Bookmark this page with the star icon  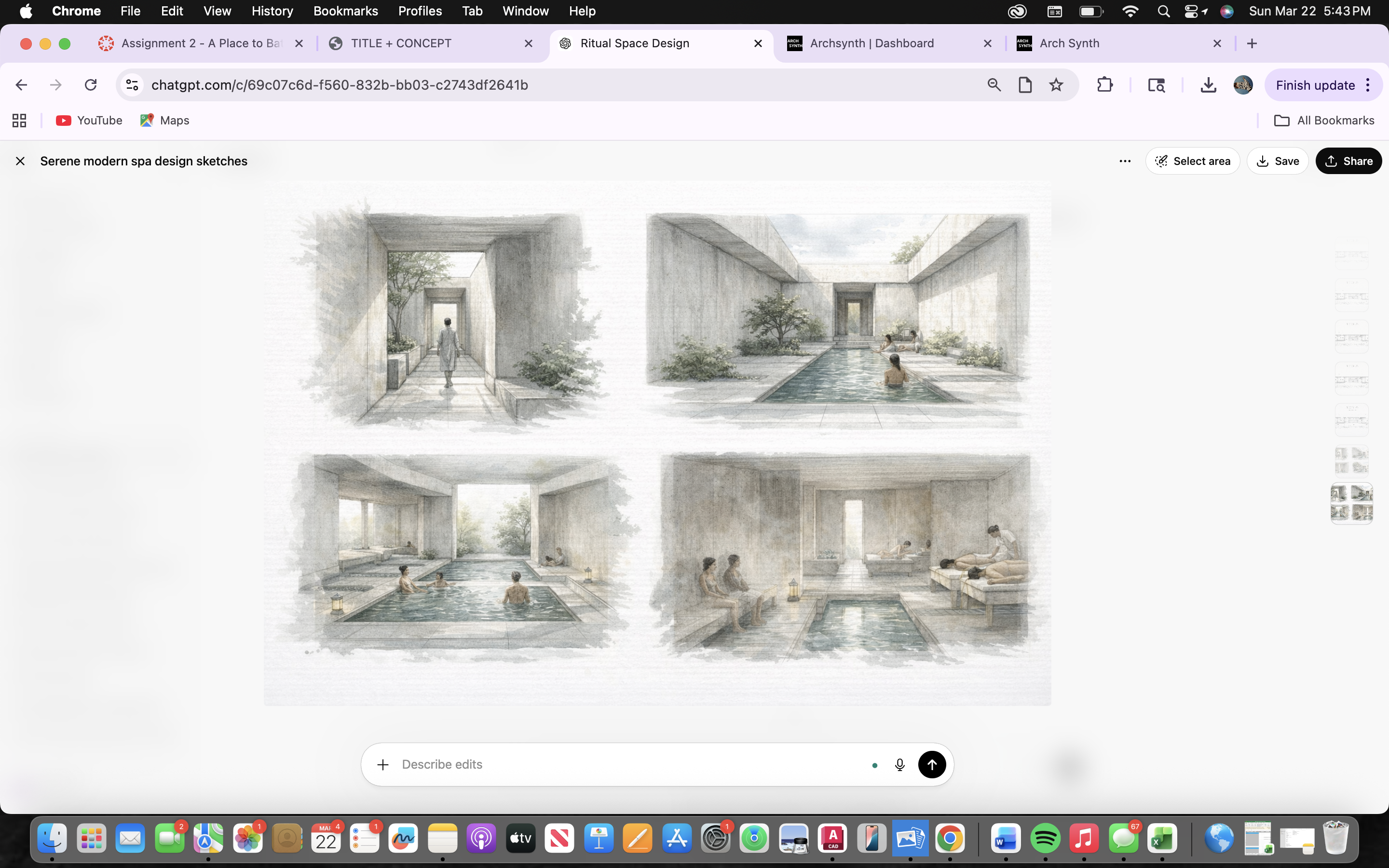[1056, 85]
